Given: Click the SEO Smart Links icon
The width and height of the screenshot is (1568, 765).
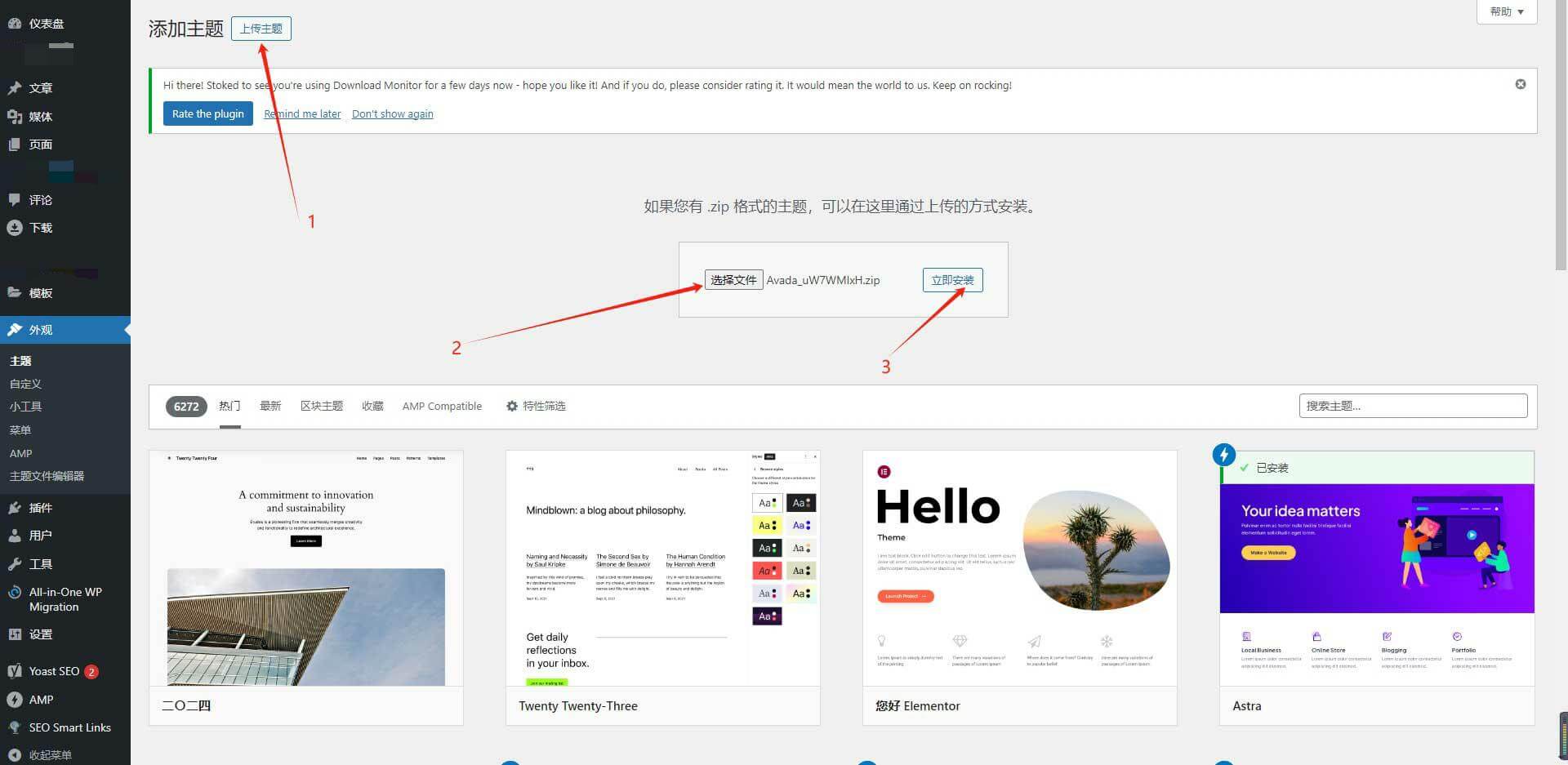Looking at the screenshot, I should (15, 727).
